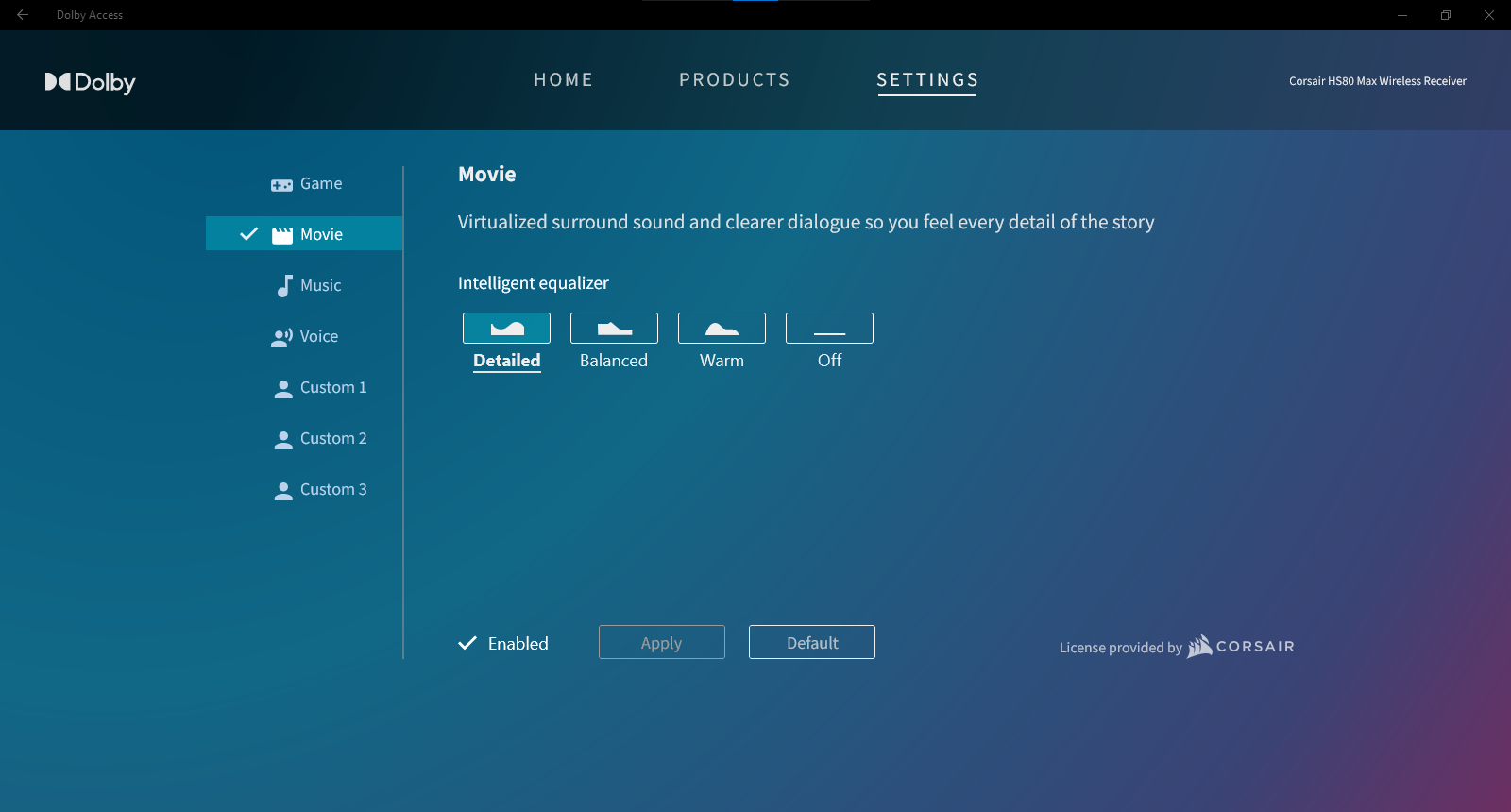Click the Movie clapperboard icon
This screenshot has width=1511, height=812.
pos(282,235)
